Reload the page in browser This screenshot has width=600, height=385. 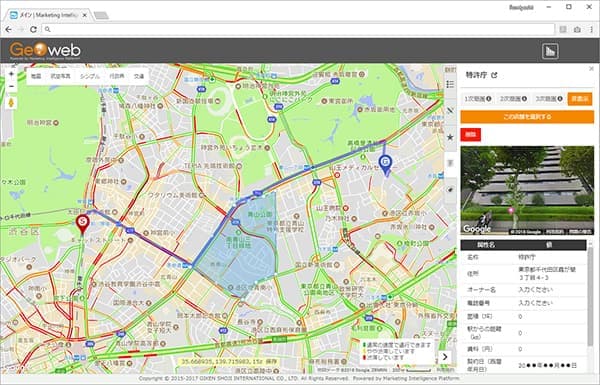click(33, 29)
